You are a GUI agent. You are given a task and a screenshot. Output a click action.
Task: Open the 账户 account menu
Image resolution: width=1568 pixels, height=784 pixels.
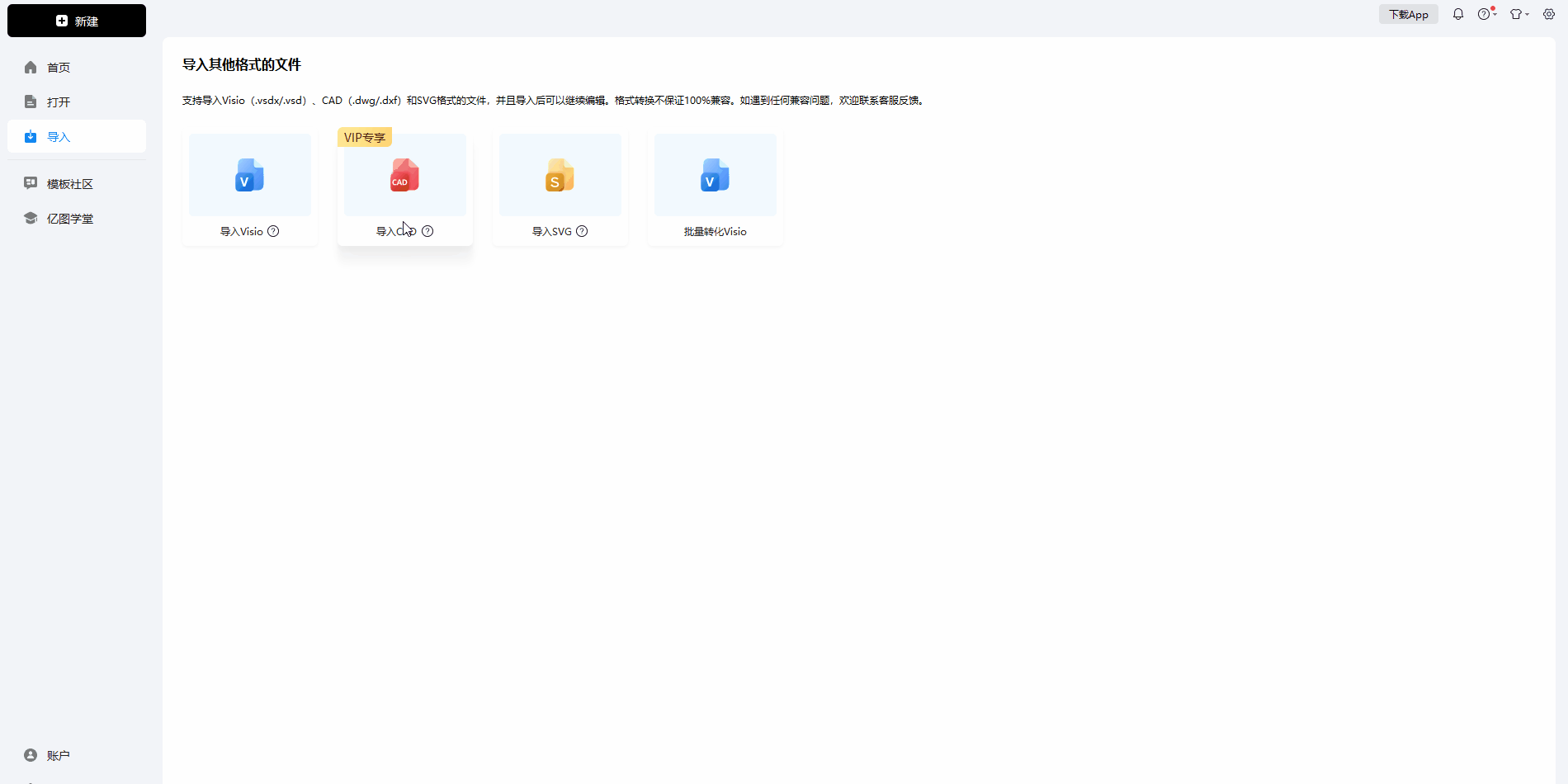(x=77, y=755)
